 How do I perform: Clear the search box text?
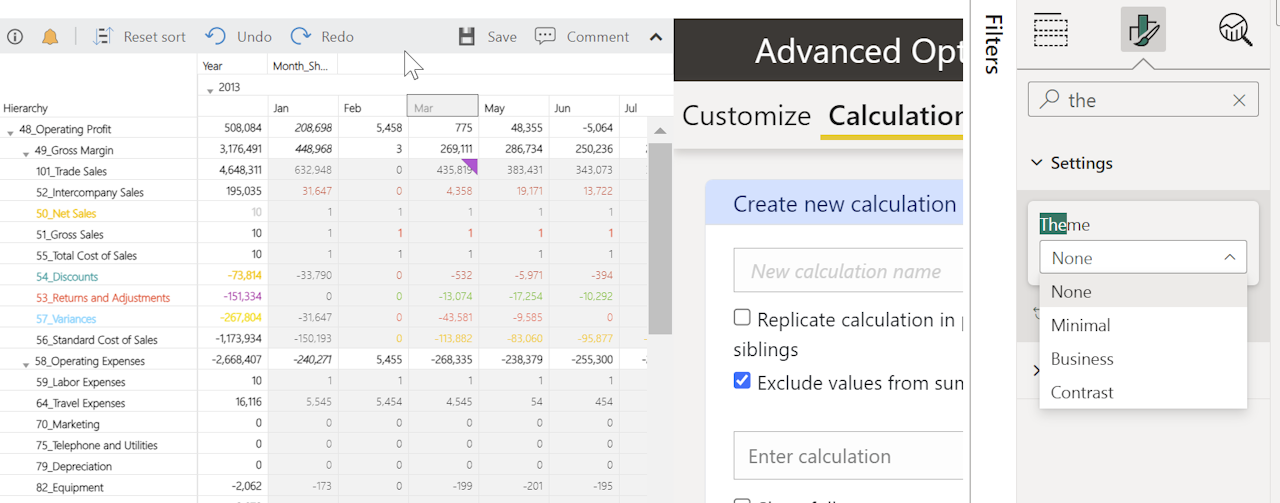pos(1239,100)
